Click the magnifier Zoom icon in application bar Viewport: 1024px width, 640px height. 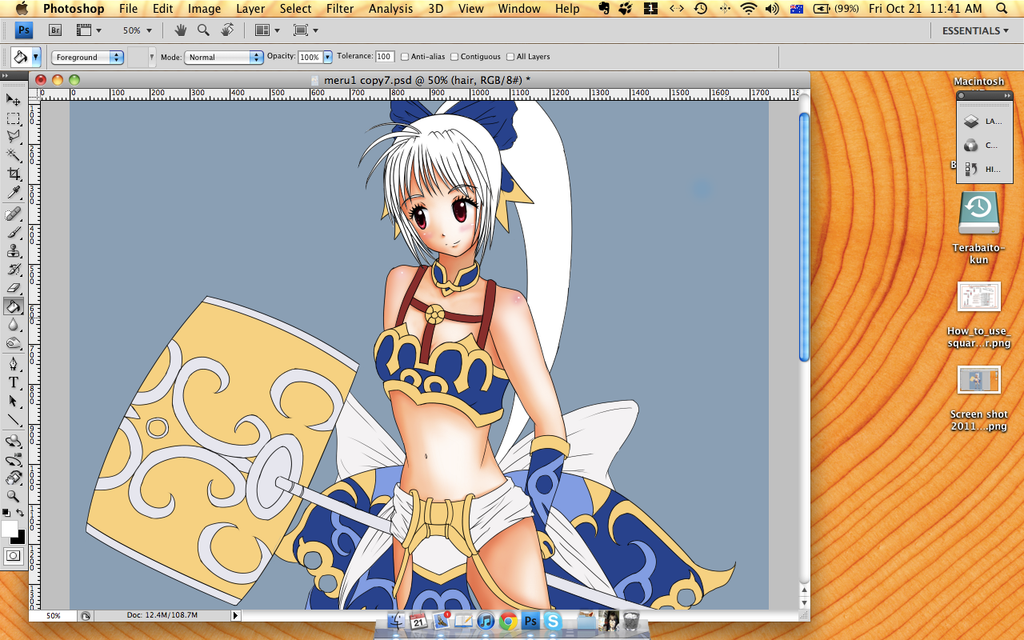coord(204,30)
